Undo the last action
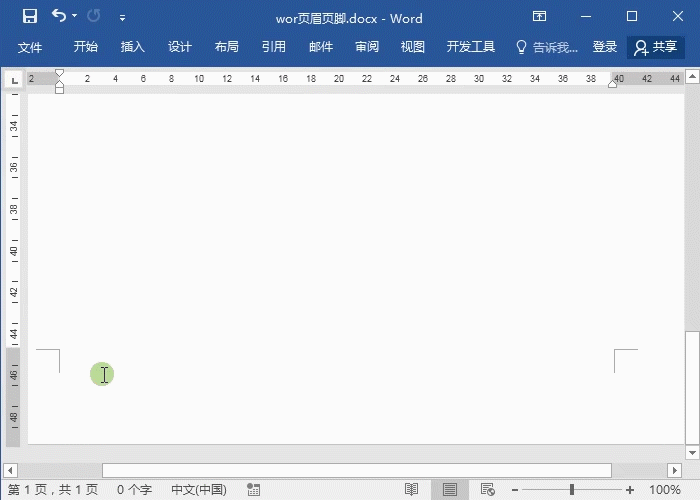The height and width of the screenshot is (500, 700). pos(58,16)
